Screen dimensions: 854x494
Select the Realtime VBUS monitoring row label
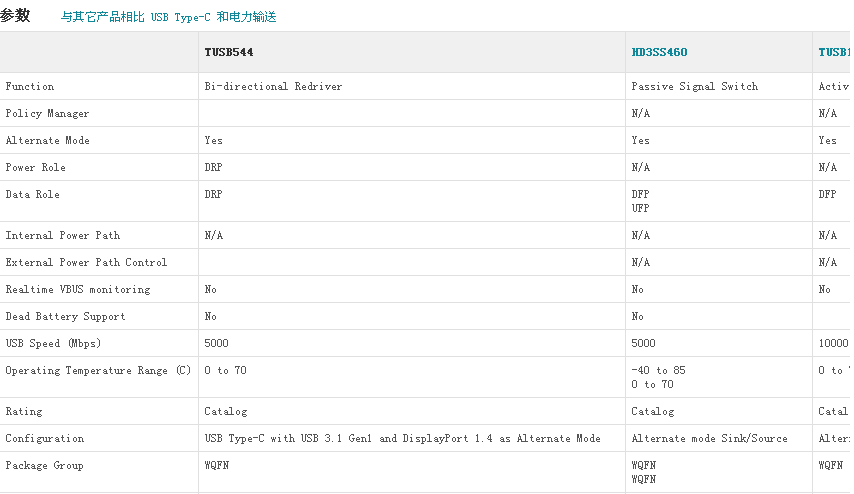[x=78, y=290]
